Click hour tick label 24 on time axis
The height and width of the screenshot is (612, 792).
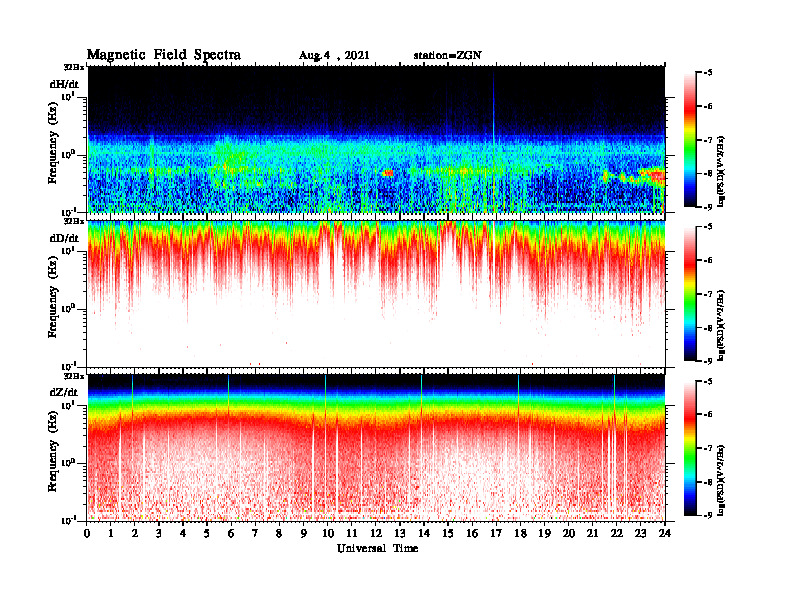pos(664,533)
